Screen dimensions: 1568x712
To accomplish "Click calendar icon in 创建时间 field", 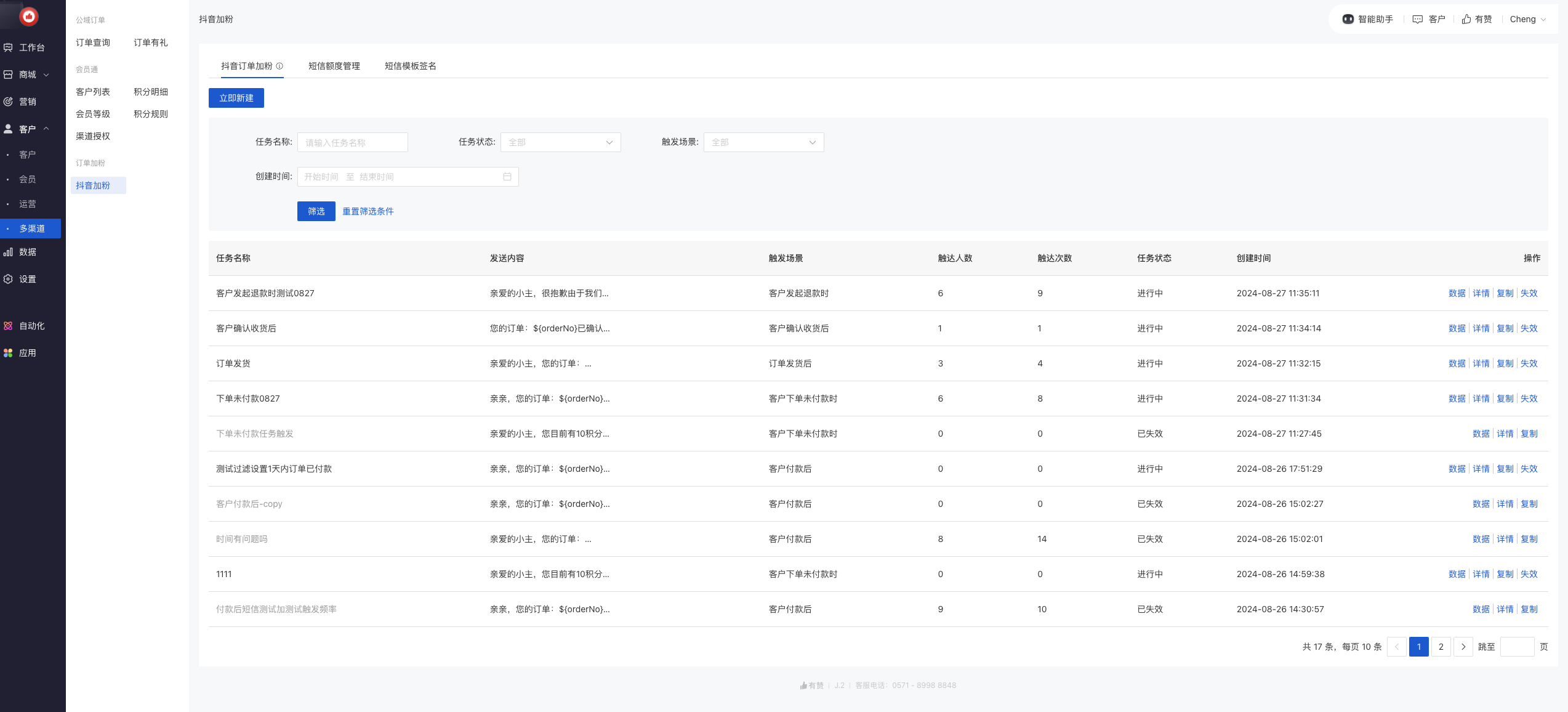I will pos(507,177).
